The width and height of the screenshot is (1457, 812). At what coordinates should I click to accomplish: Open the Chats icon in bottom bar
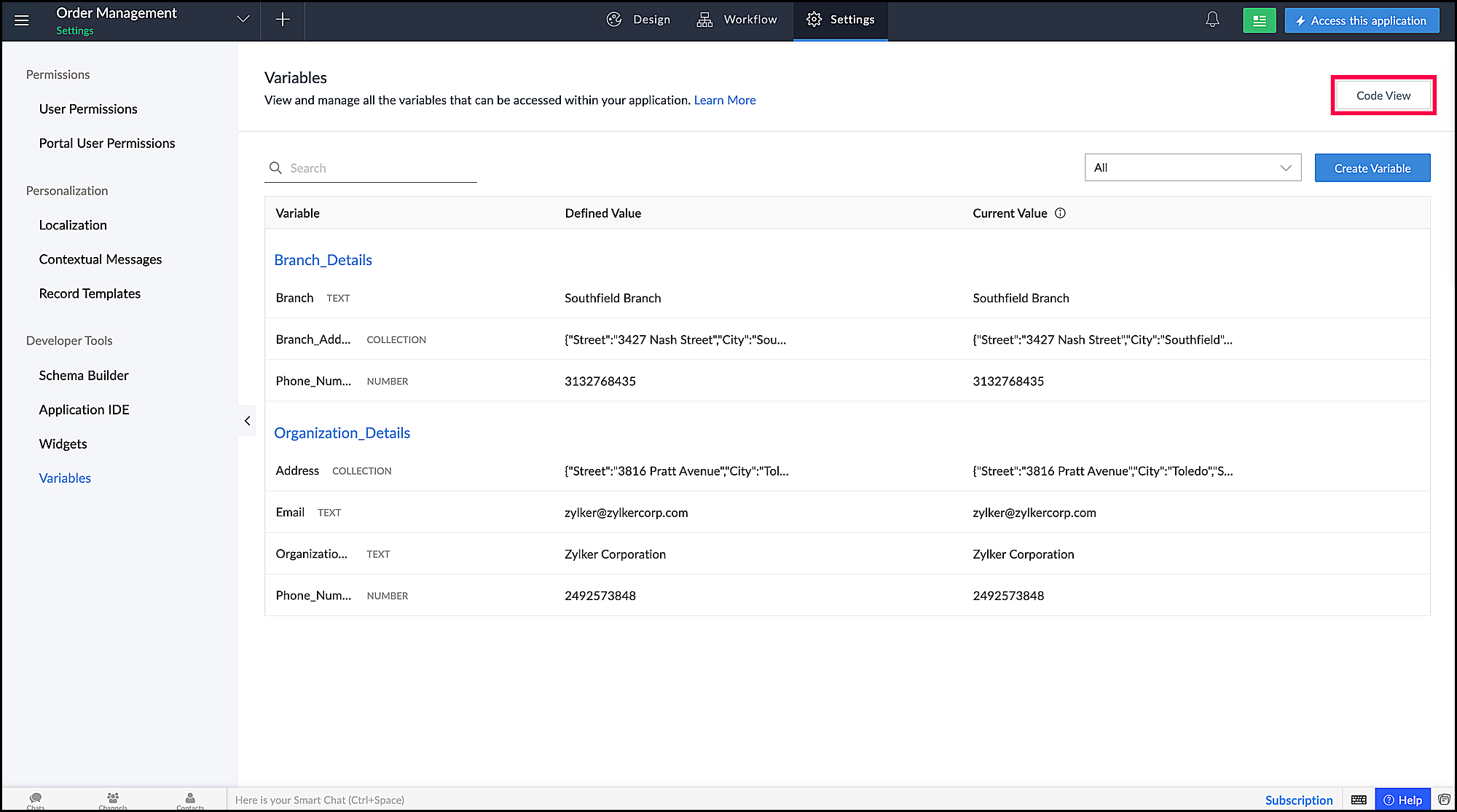[x=36, y=799]
